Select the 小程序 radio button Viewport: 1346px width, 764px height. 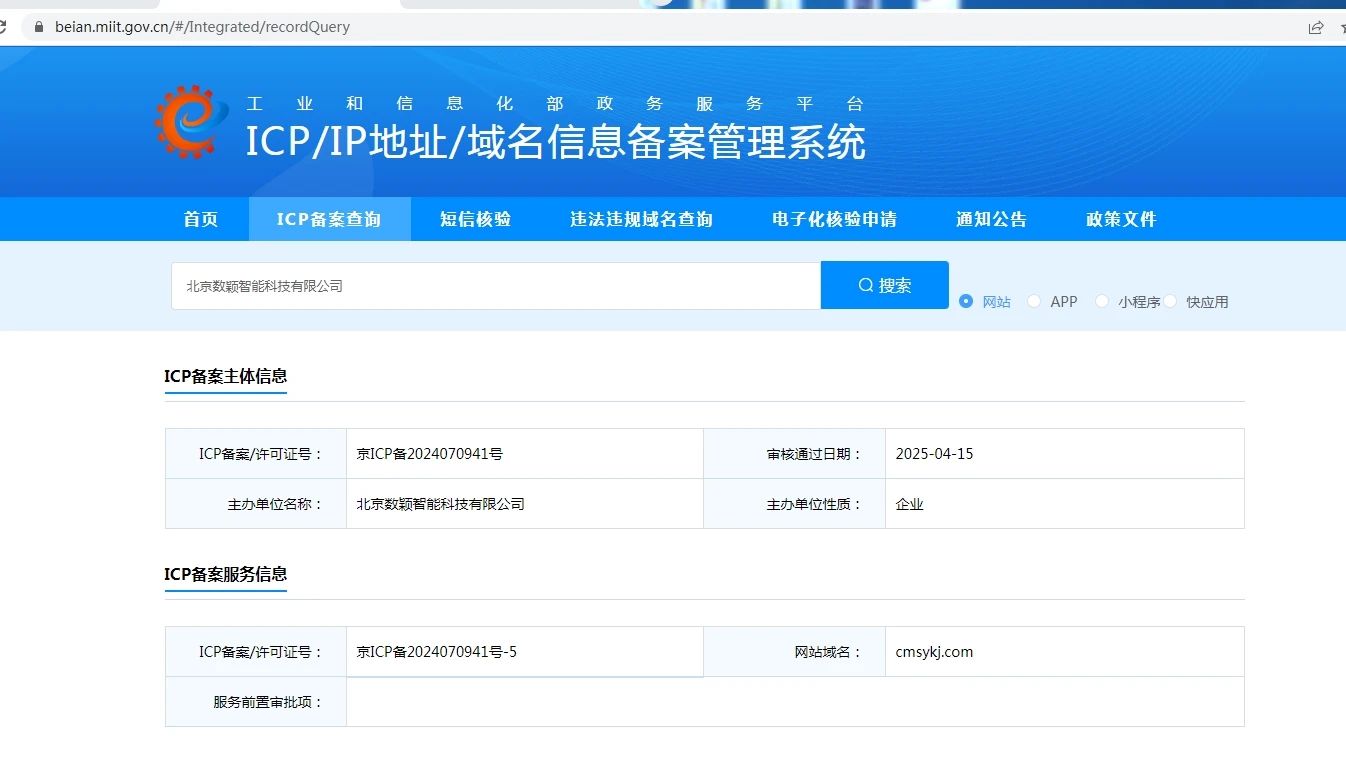(x=1102, y=301)
